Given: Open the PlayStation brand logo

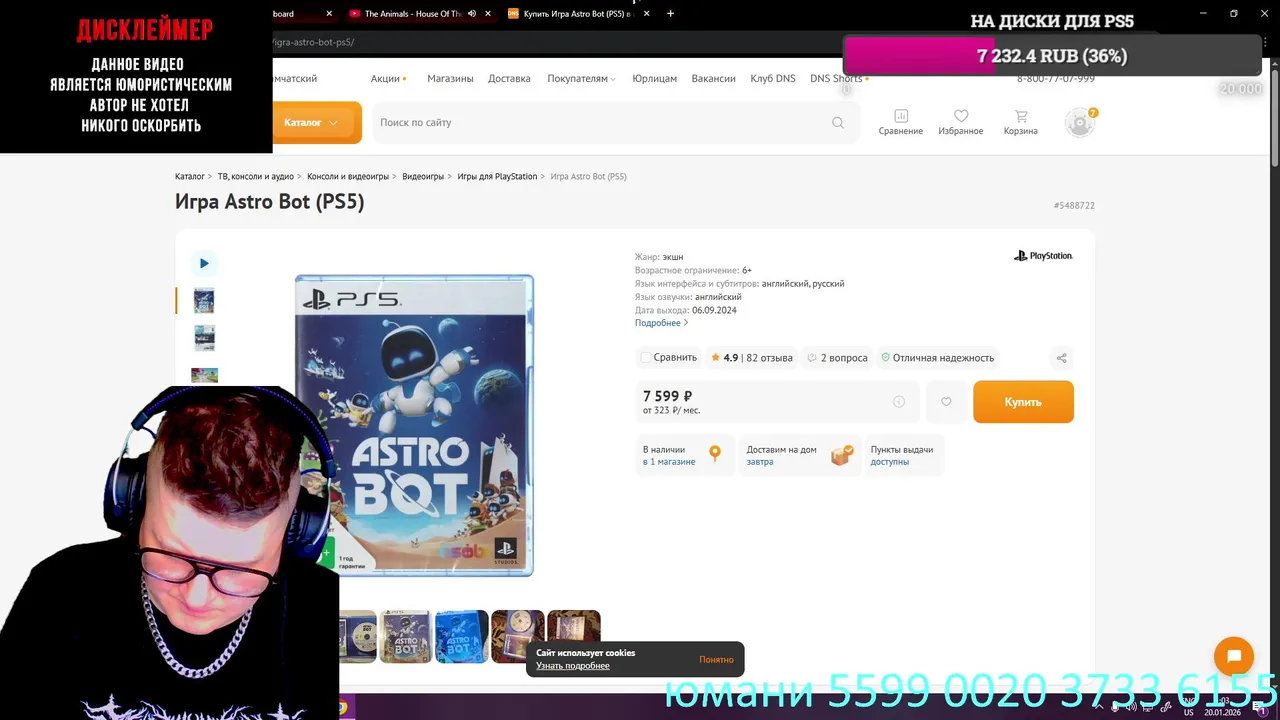Looking at the screenshot, I should coord(1043,256).
